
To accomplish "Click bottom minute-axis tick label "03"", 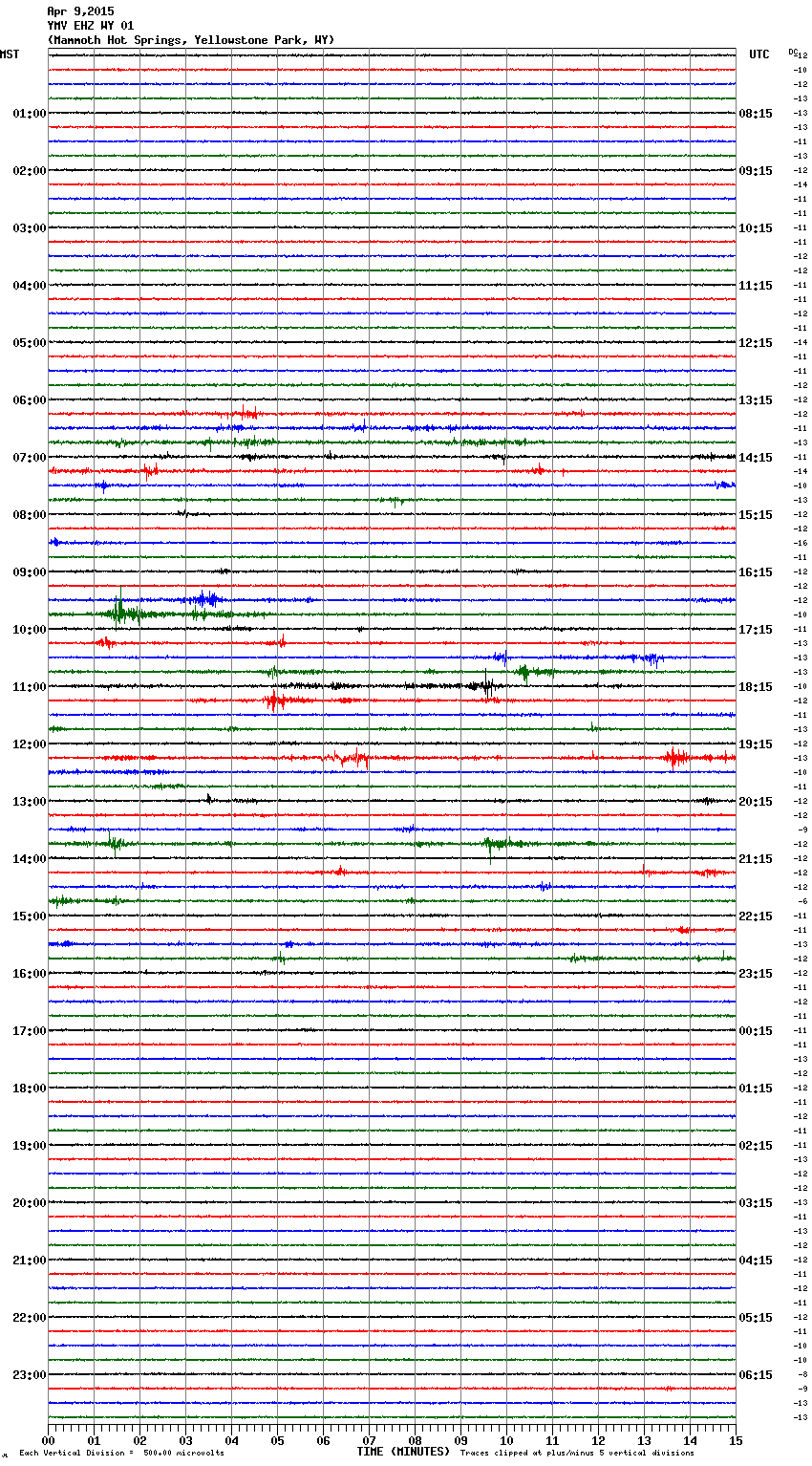I will [x=186, y=1440].
